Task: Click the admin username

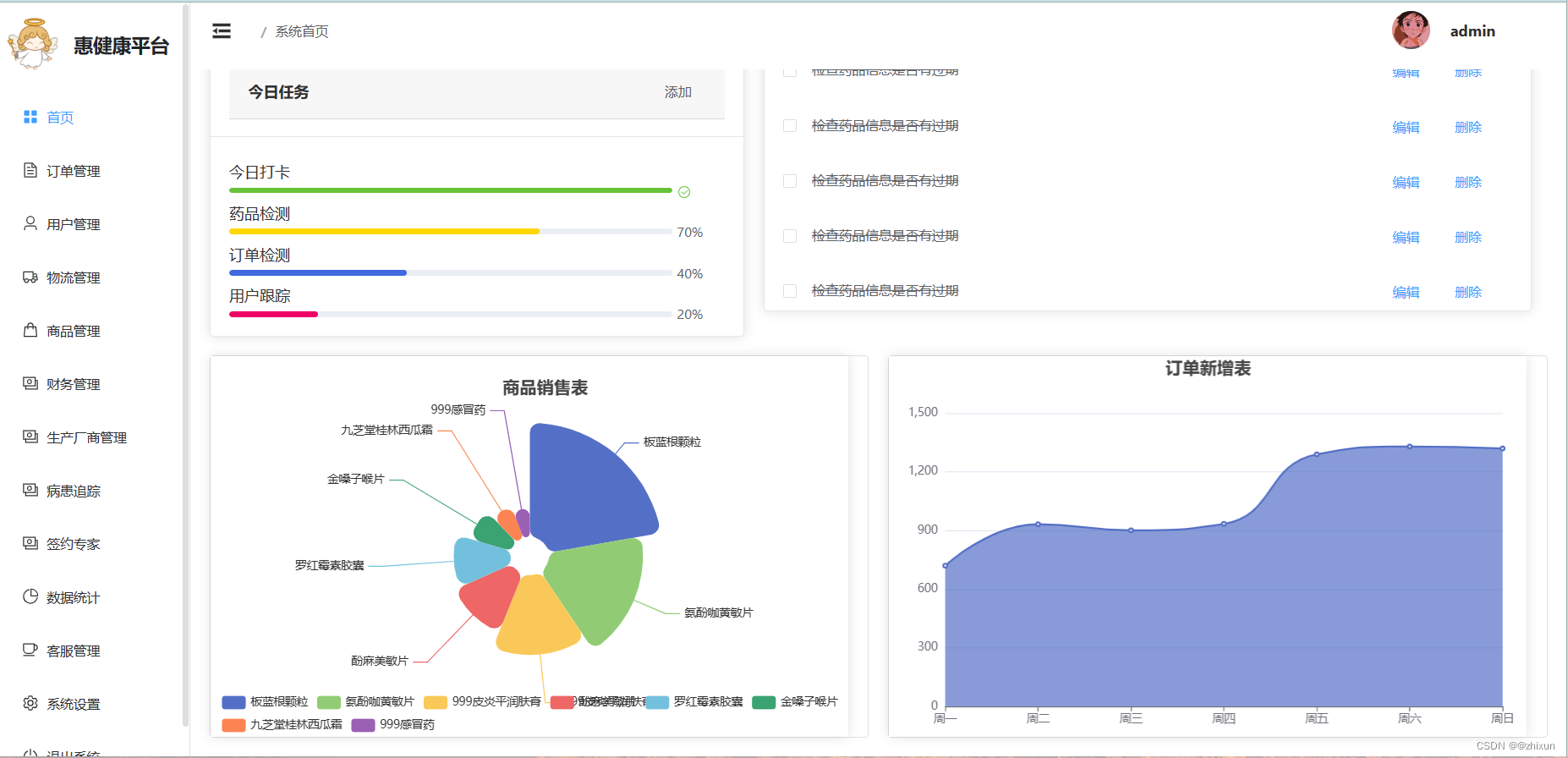Action: (x=1472, y=31)
